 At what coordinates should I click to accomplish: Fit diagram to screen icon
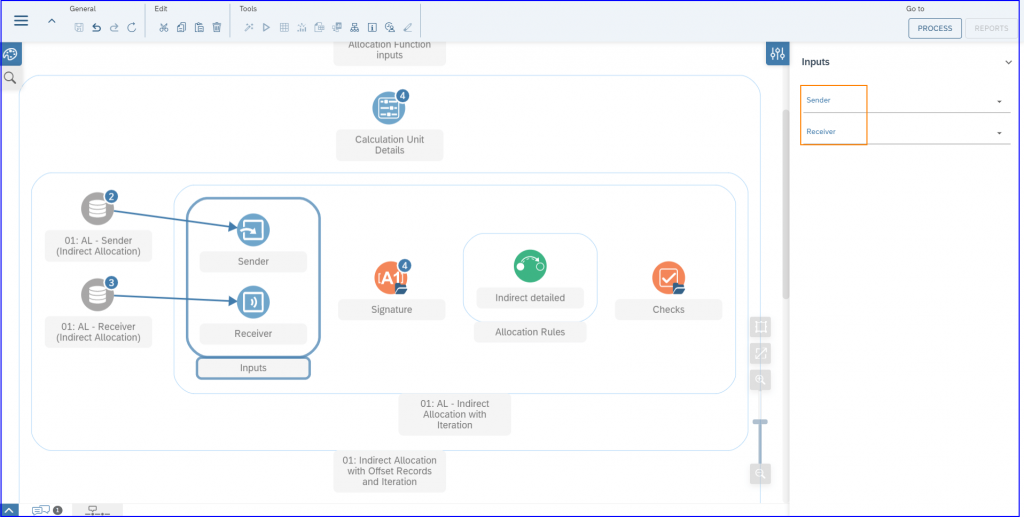click(761, 326)
